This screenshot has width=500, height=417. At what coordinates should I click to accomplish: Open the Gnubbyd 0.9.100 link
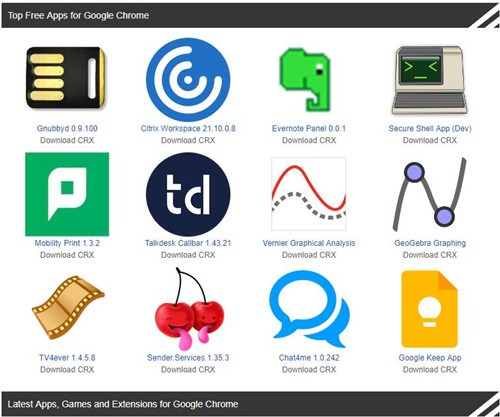67,128
